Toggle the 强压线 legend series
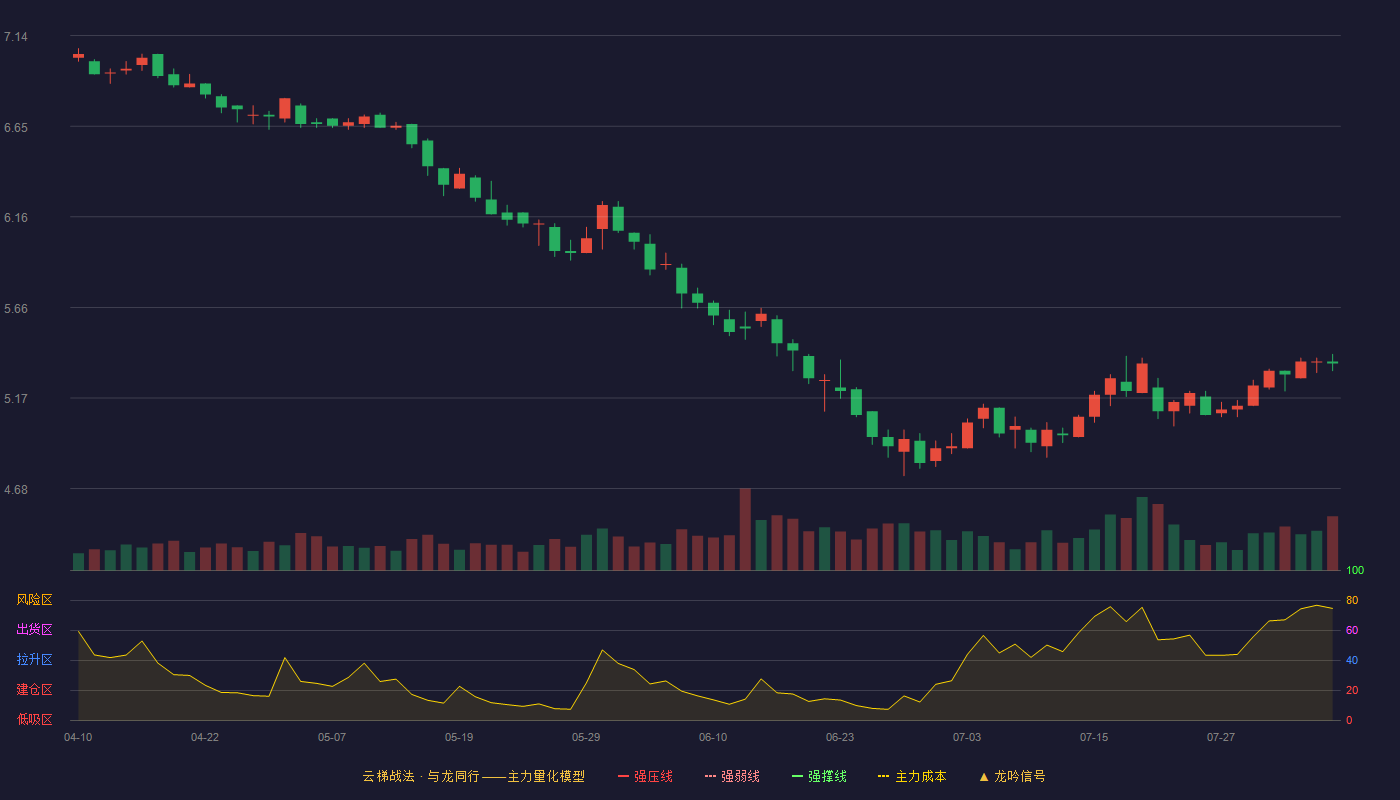The image size is (1400, 800). pyautogui.click(x=645, y=776)
